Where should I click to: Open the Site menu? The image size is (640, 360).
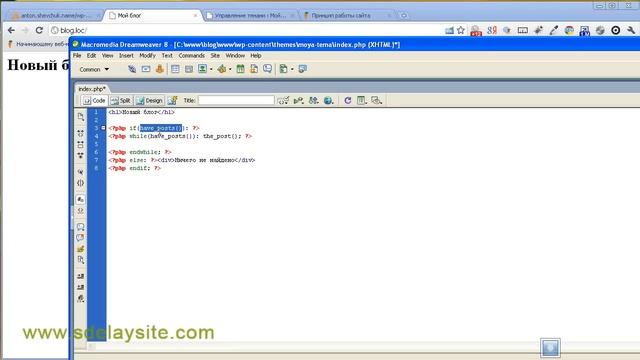pyautogui.click(x=215, y=56)
